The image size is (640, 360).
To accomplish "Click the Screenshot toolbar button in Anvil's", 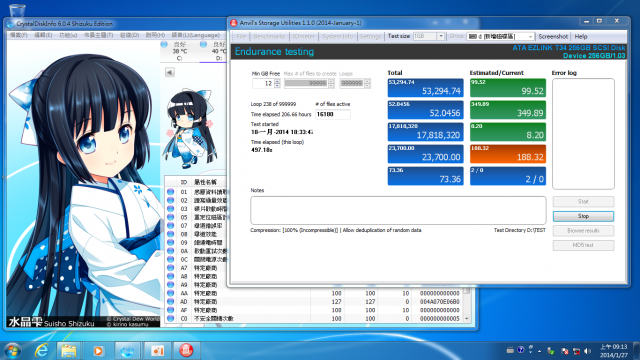I will [553, 36].
